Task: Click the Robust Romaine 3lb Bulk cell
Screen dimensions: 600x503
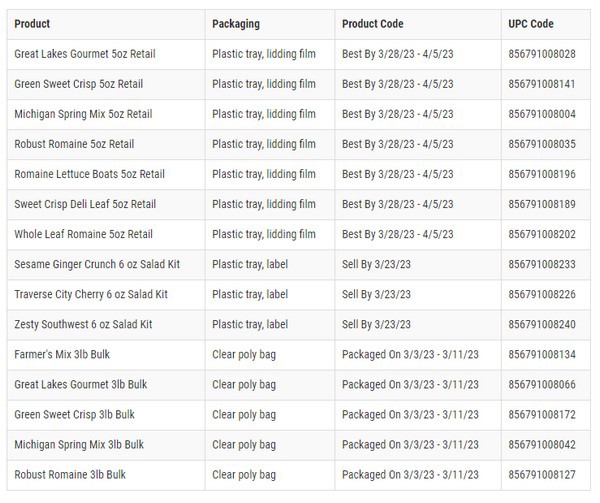Action: point(70,474)
